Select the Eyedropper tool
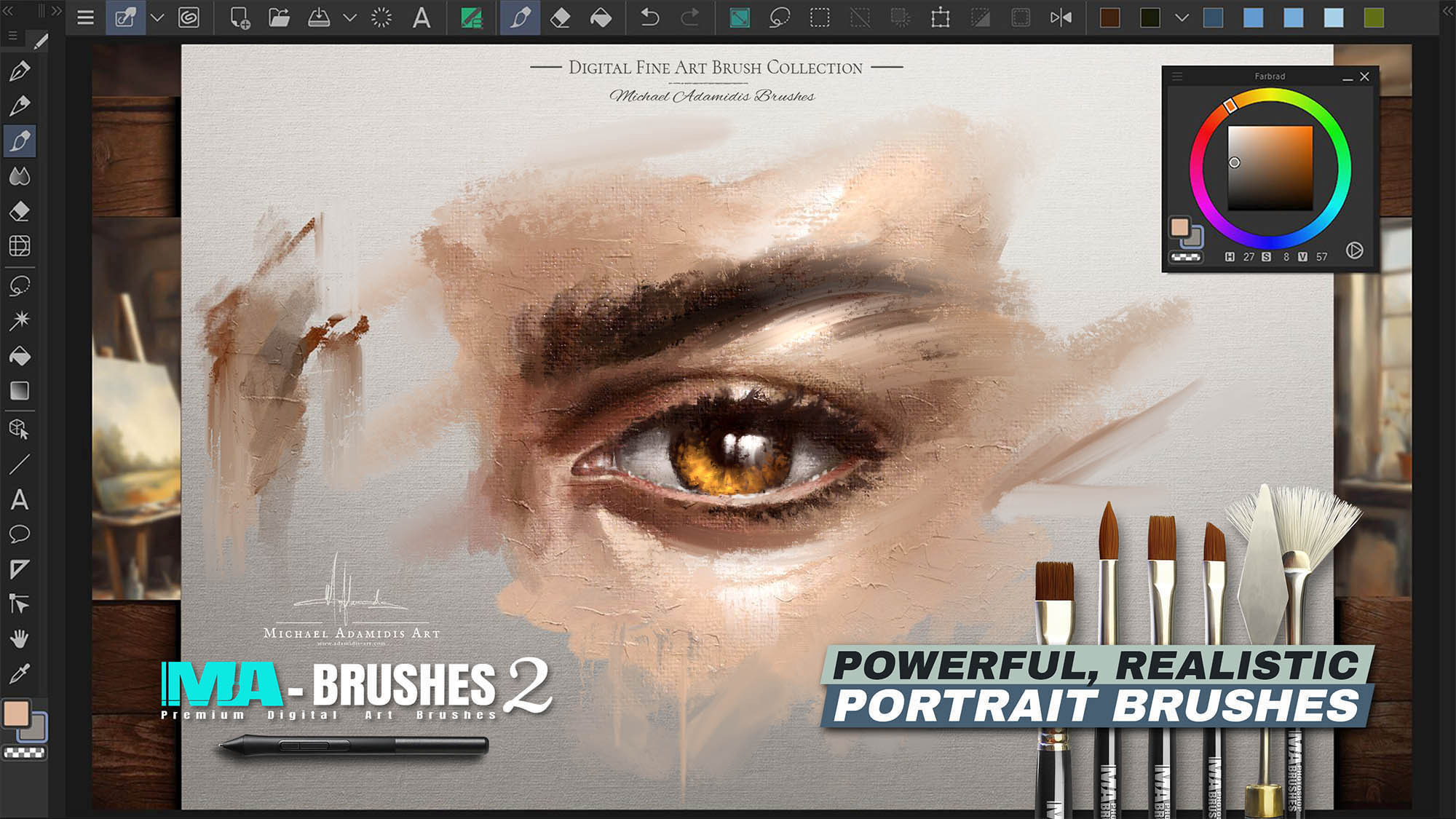 (20, 673)
